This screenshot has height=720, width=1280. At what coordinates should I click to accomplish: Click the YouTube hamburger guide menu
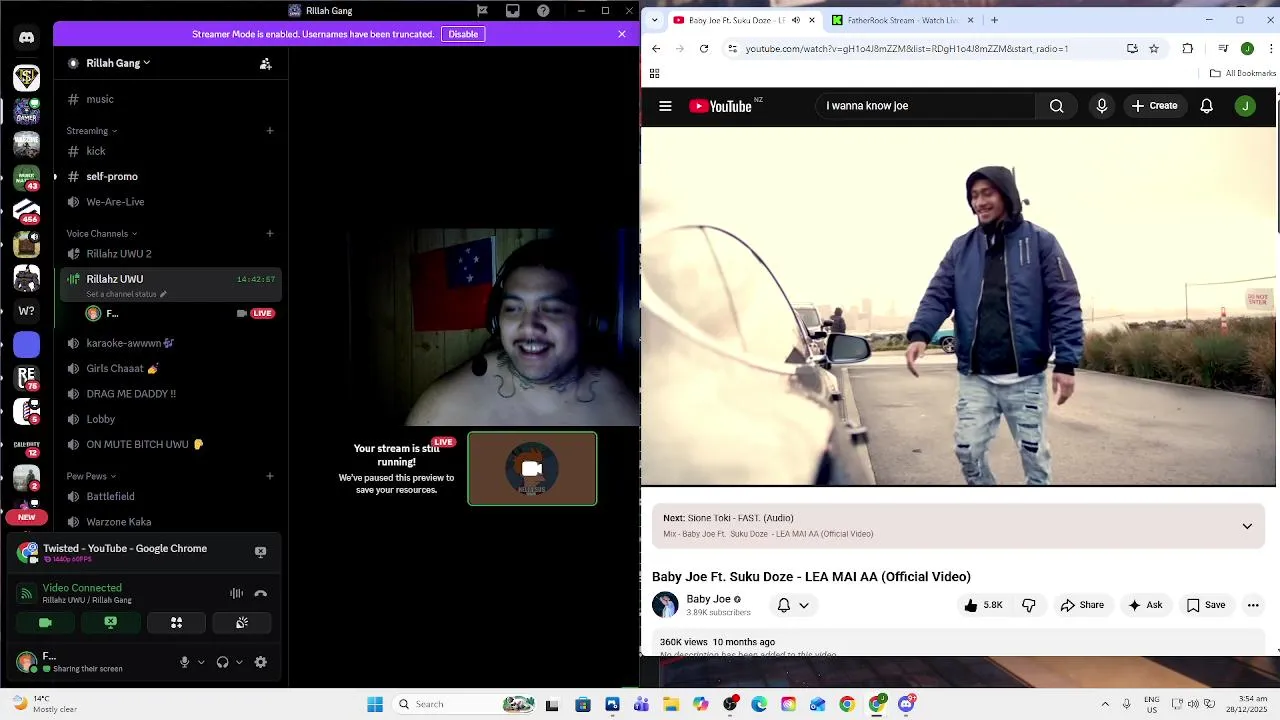(665, 106)
